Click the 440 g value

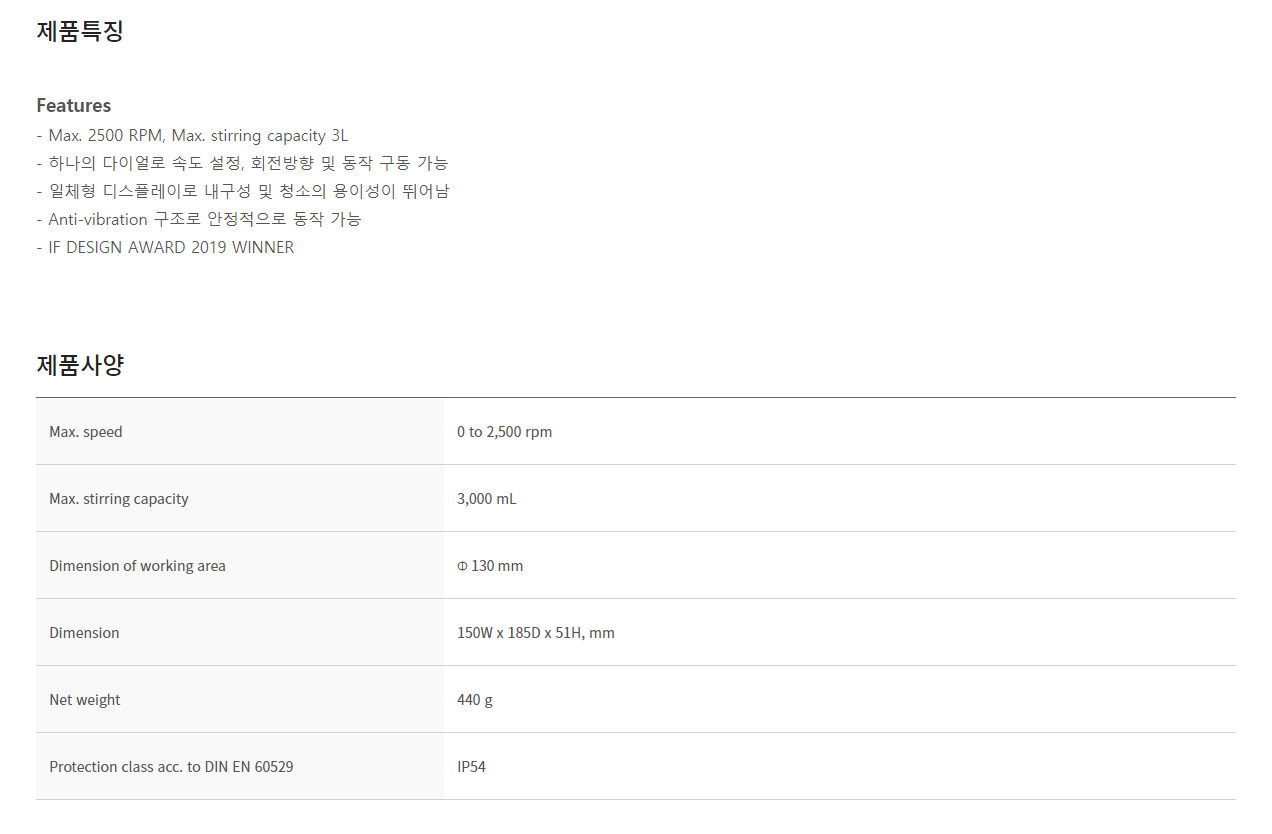475,700
